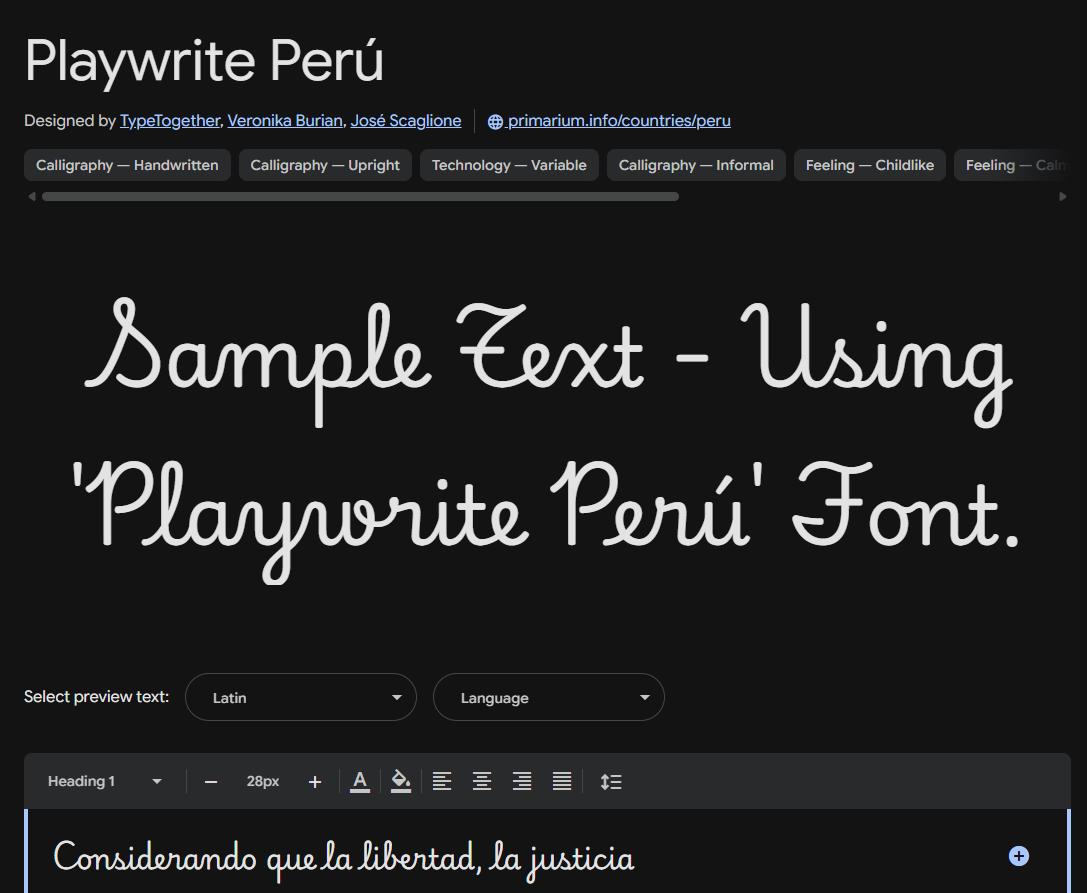Select the Technology — Variable tag
1087x893 pixels.
point(509,165)
